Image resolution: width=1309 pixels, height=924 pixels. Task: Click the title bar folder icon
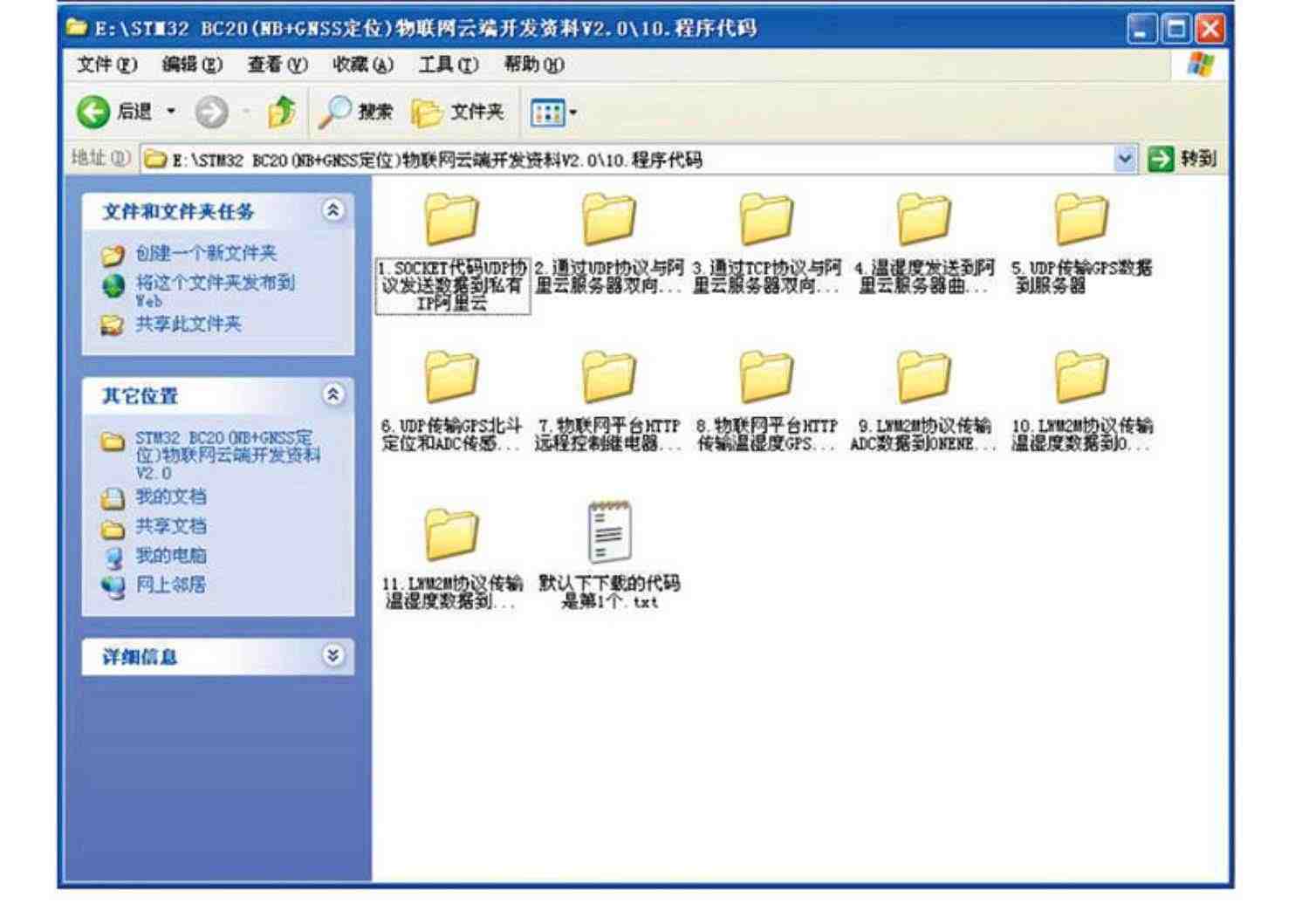pyautogui.click(x=79, y=27)
